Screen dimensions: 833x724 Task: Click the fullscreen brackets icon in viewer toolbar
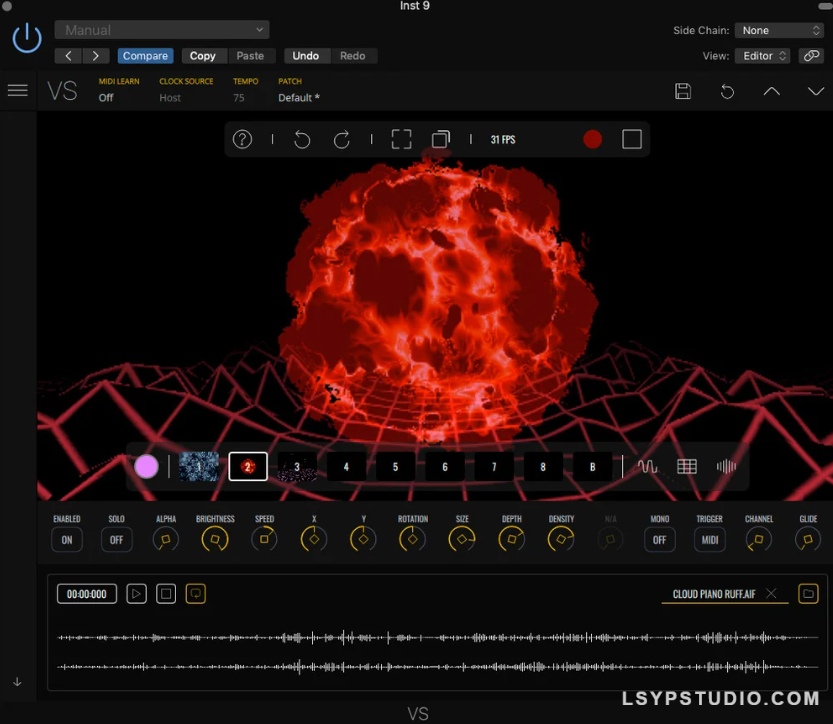[401, 139]
